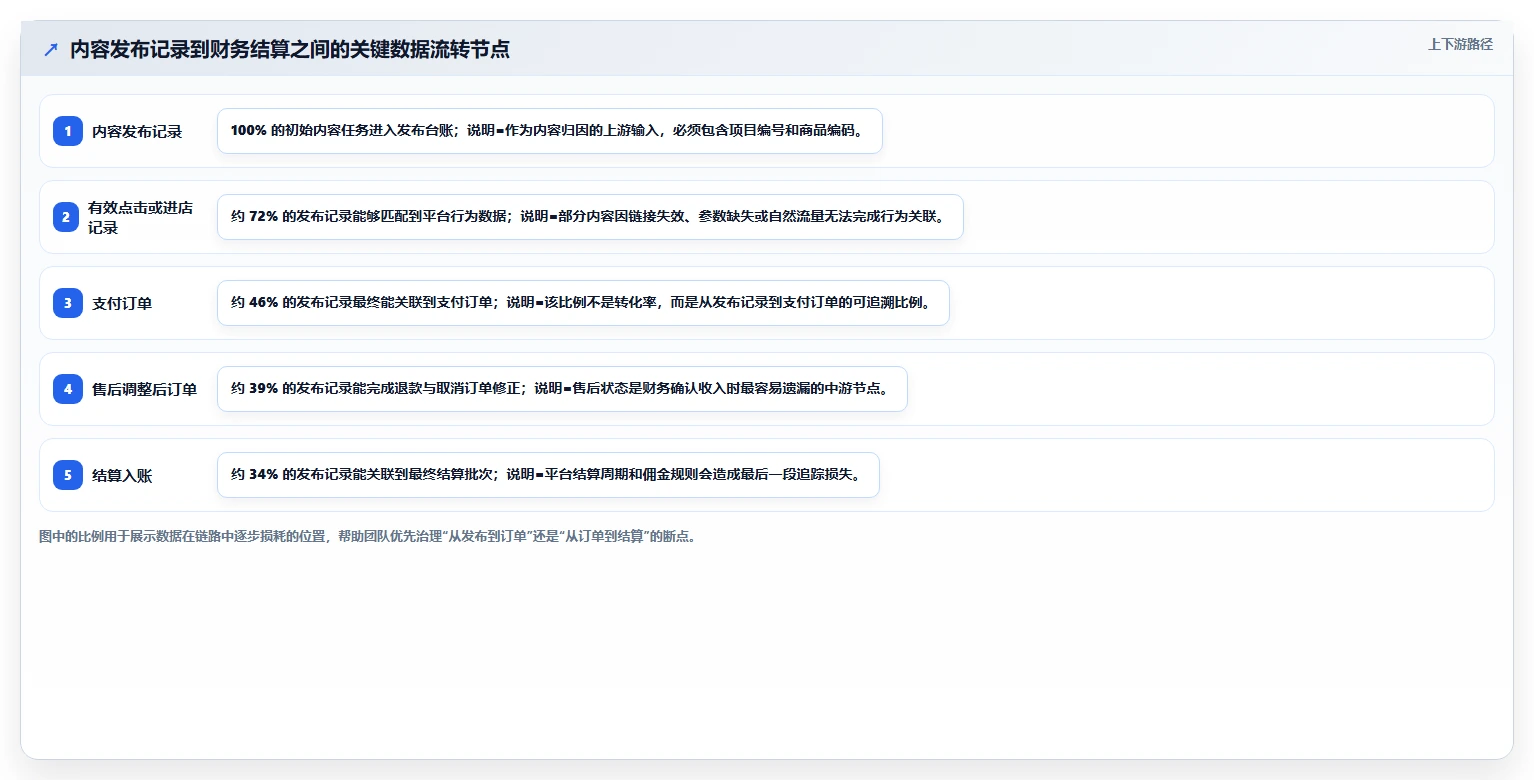This screenshot has width=1534, height=780.
Task: Click the title 内容发布记录到财务结算之间的关键数据流转节点
Action: coord(290,49)
